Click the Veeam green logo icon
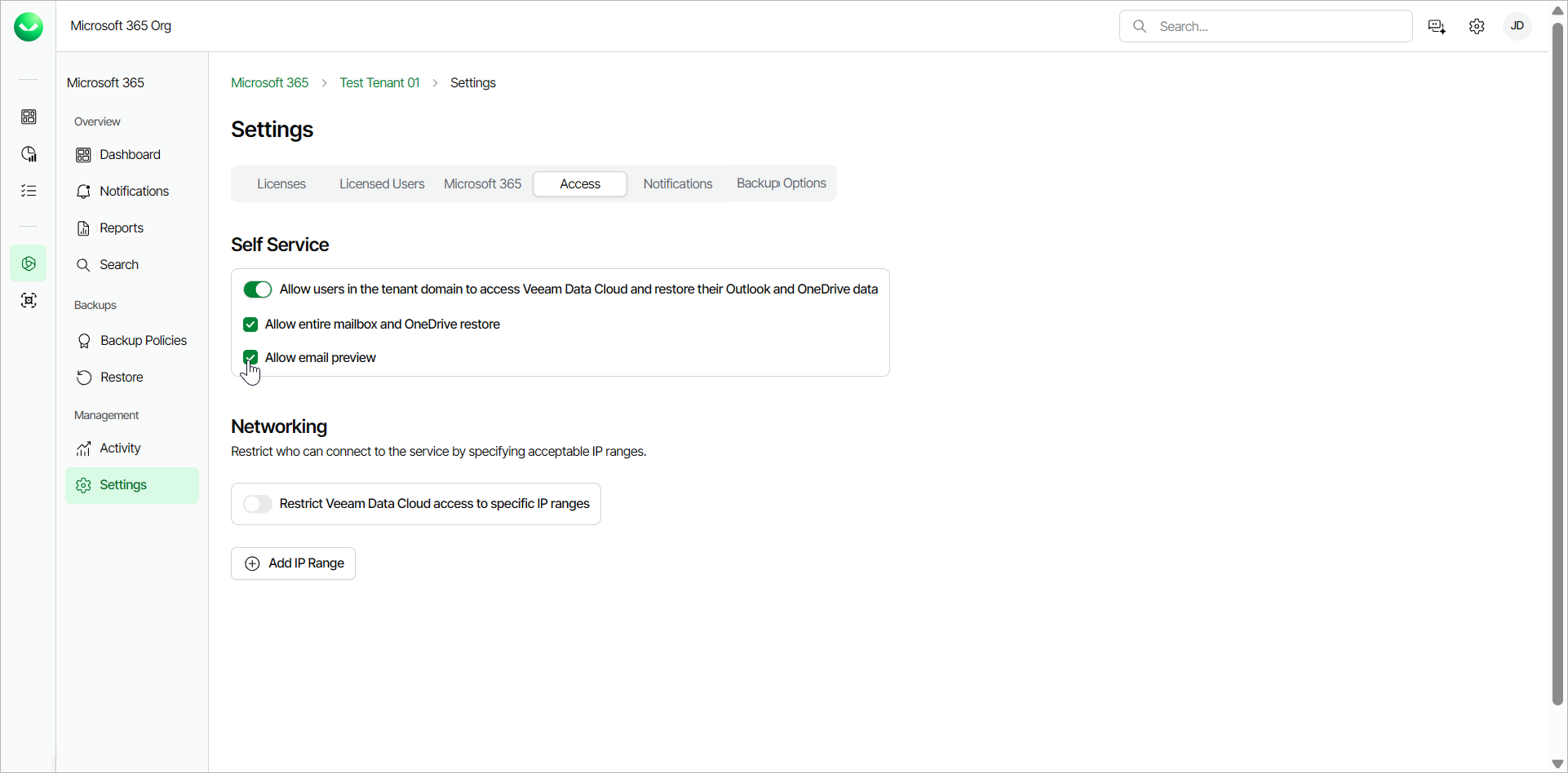This screenshot has width=1568, height=773. (x=29, y=27)
